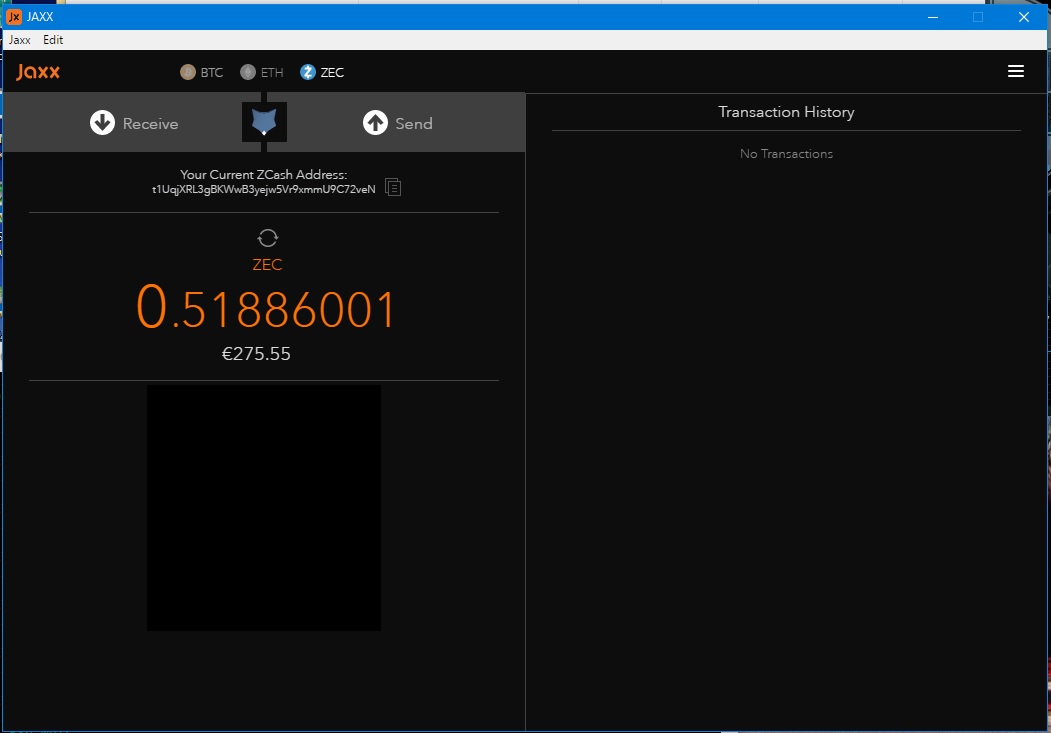Screen dimensions: 1051x733
Task: Switch to the BTC wallet
Action: pyautogui.click(x=202, y=72)
